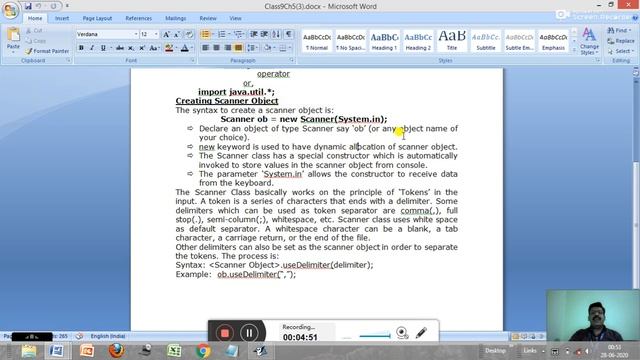This screenshot has width=640, height=360.
Task: Click Find in the Editing group
Action: [x=619, y=31]
